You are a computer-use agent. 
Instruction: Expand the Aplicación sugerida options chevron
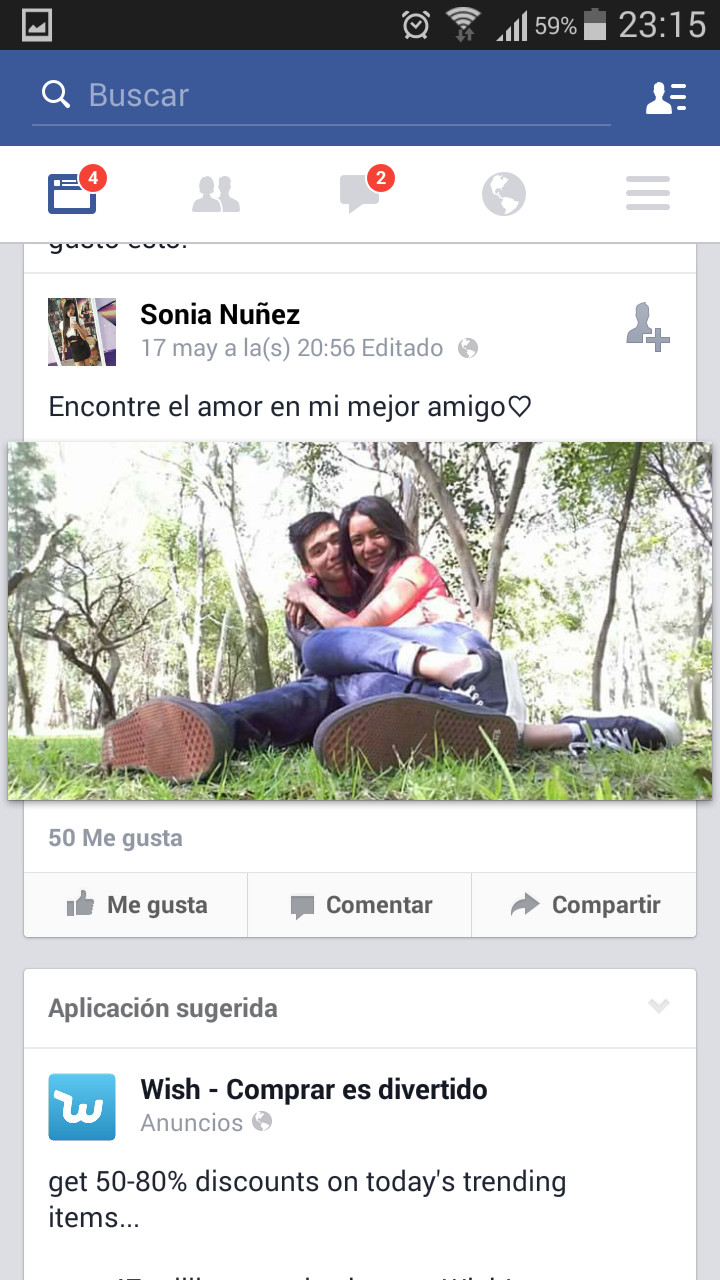(658, 1006)
